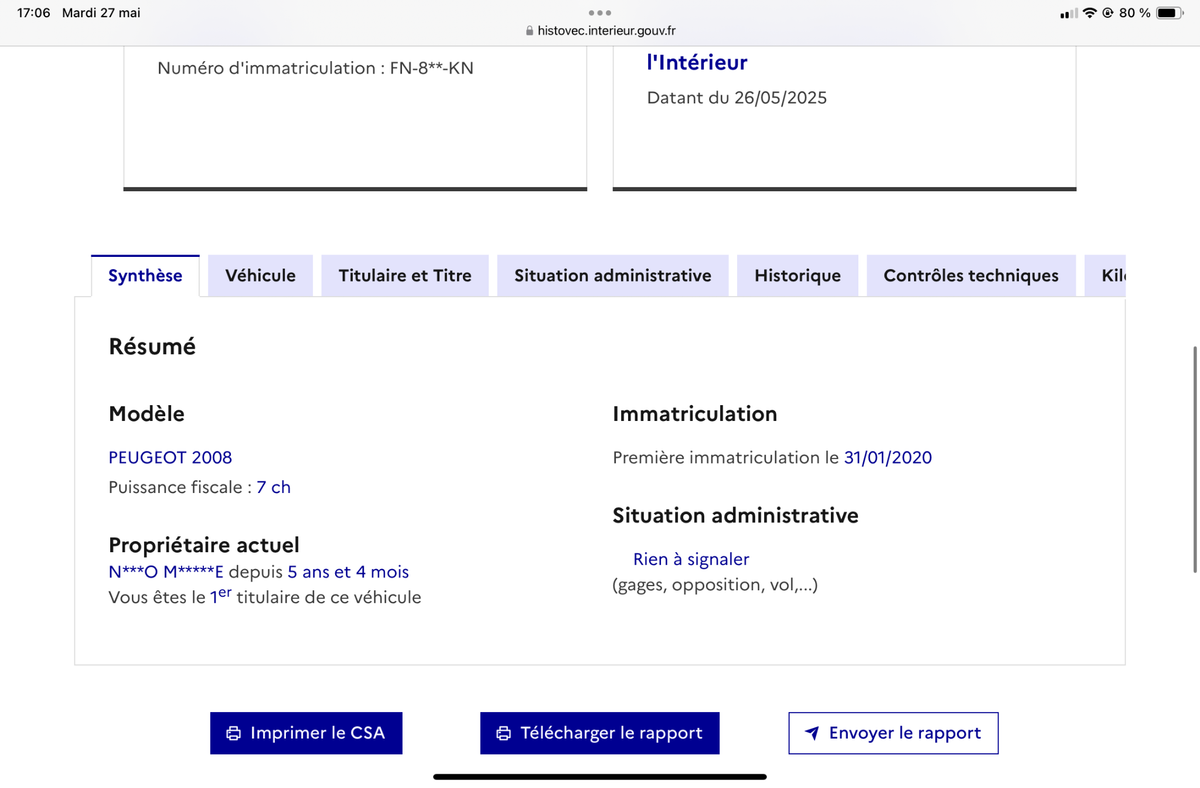Screen dimensions: 1200x788
Task: Tap the three dots above the address bar
Action: point(600,13)
